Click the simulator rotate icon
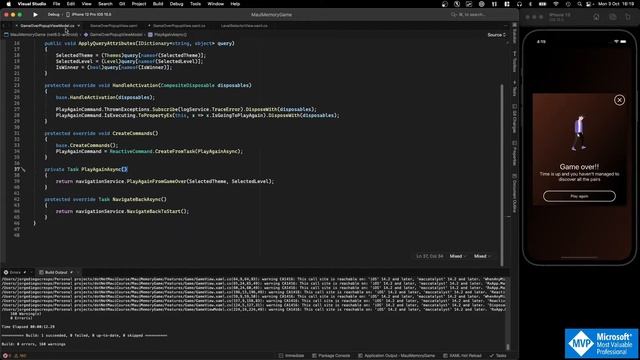Screen dimensions: 640x360 (628, 17)
